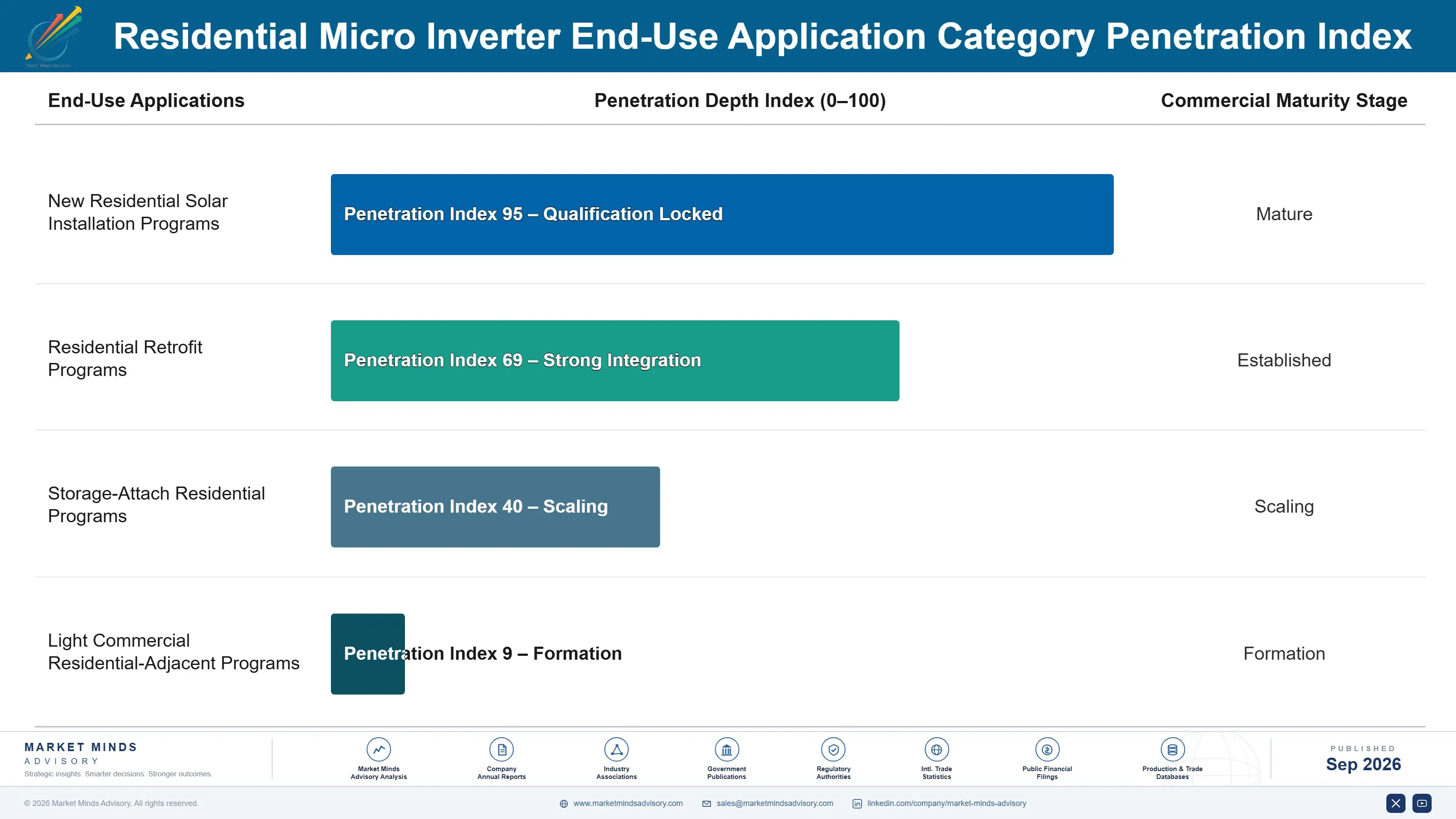1456x819 pixels.
Task: Click the Formation maturity stage text
Action: coord(1284,654)
